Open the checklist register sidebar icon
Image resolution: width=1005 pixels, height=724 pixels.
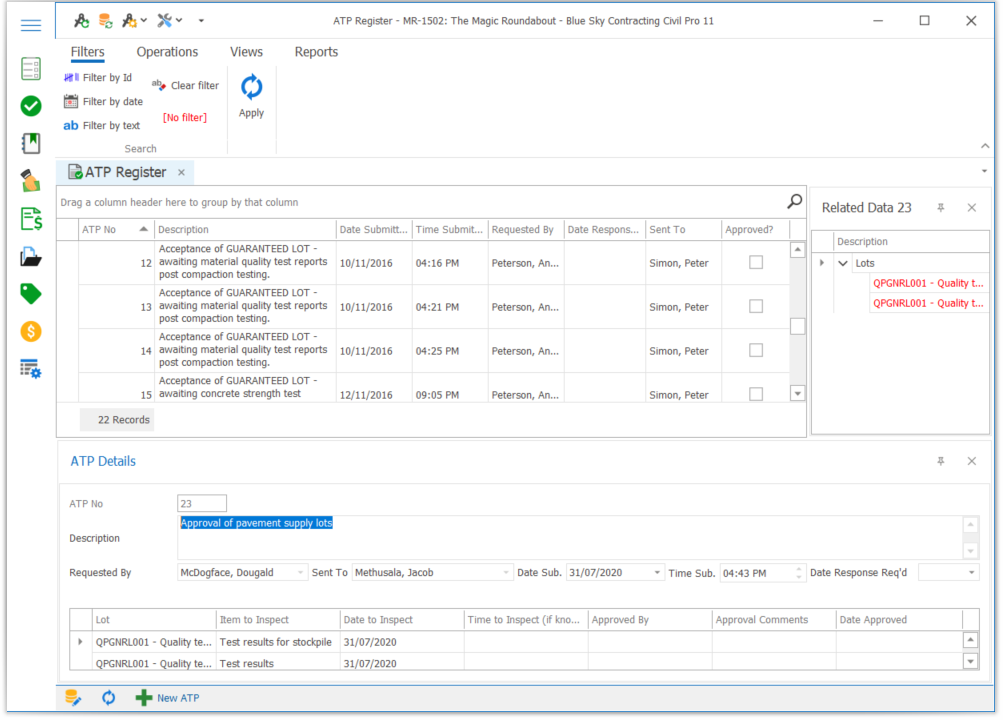coord(31,69)
